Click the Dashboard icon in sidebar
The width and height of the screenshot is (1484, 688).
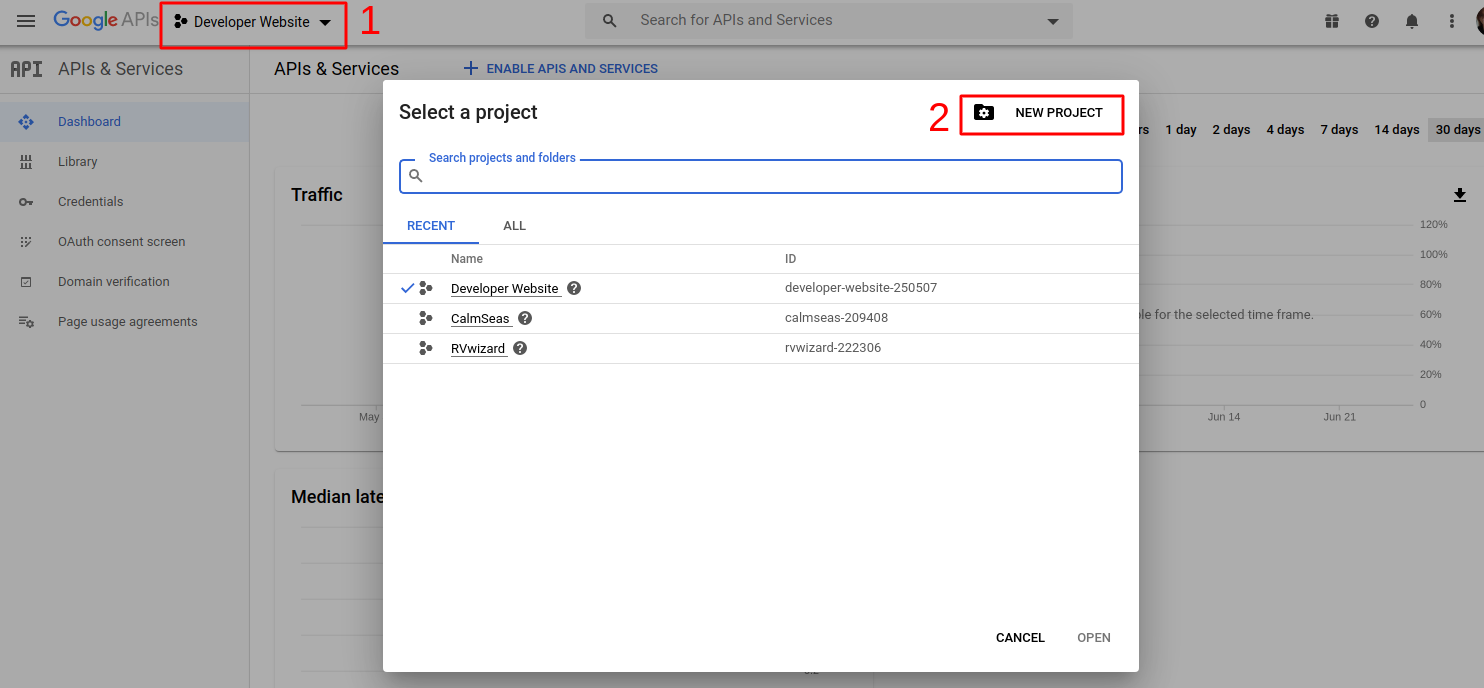(26, 122)
